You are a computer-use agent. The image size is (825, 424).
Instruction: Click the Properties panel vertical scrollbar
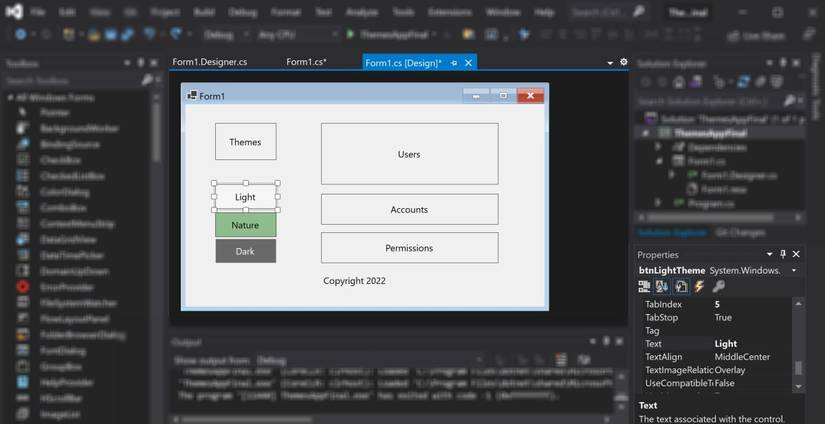click(798, 345)
